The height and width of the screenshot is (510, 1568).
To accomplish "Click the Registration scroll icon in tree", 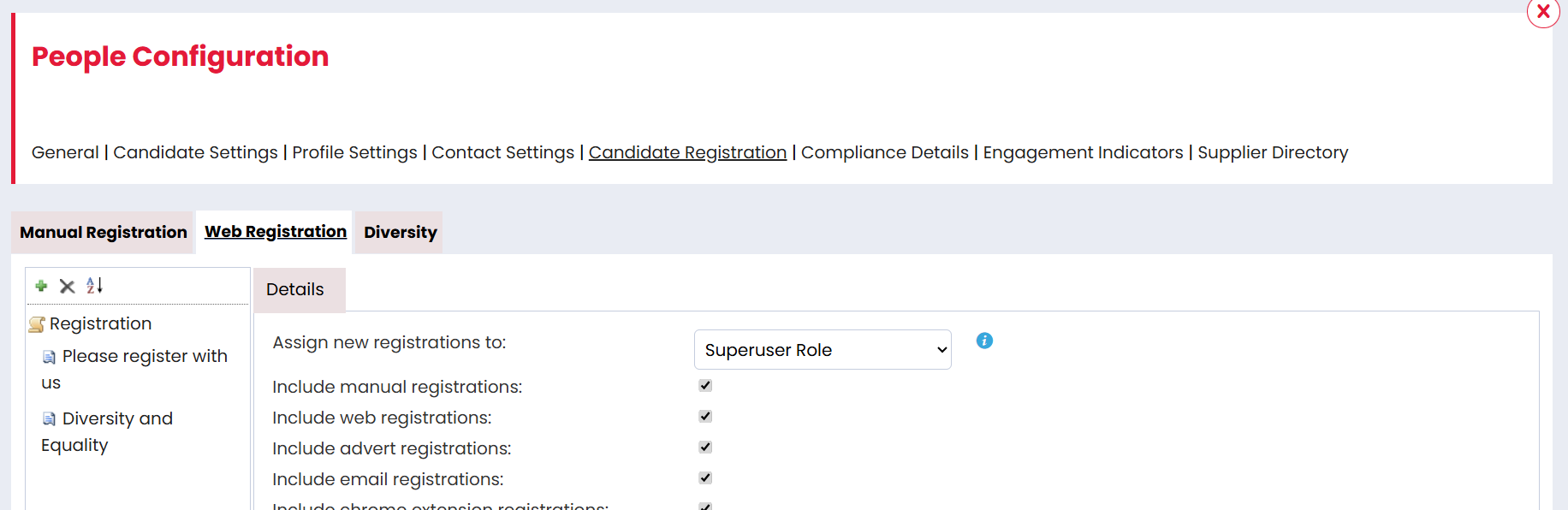I will click(x=37, y=324).
